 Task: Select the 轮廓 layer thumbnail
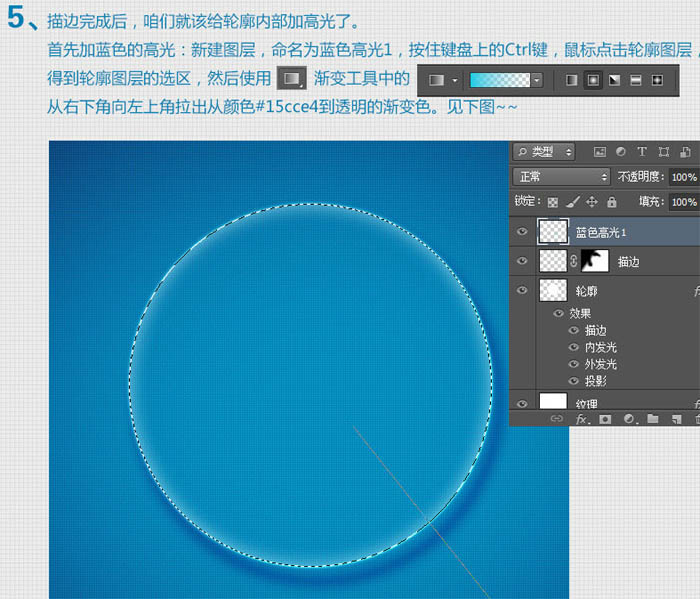(x=553, y=290)
